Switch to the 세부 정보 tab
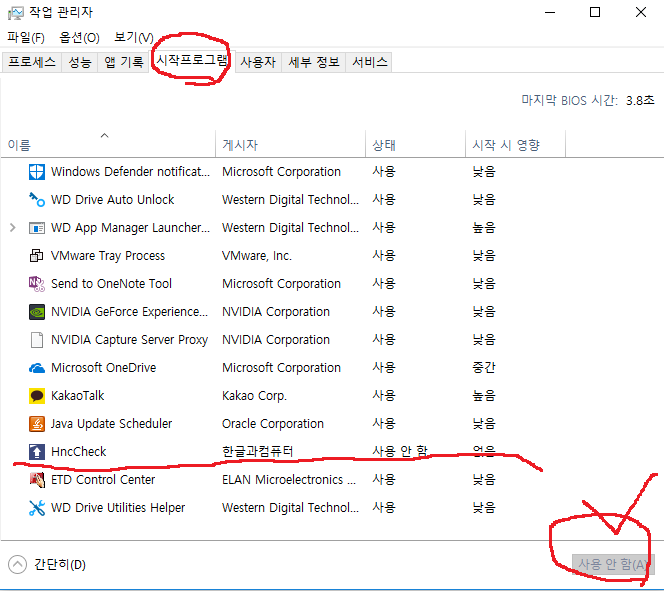664x591 pixels. point(314,62)
